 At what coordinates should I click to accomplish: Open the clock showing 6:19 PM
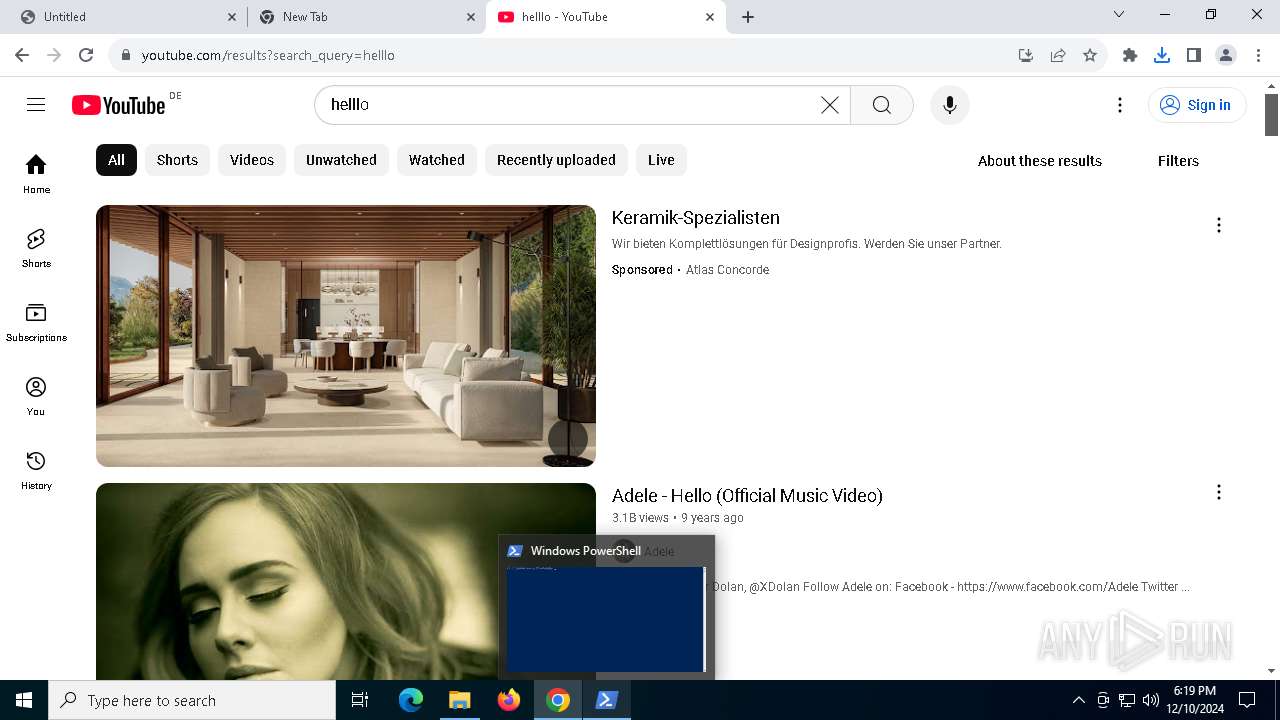point(1194,700)
